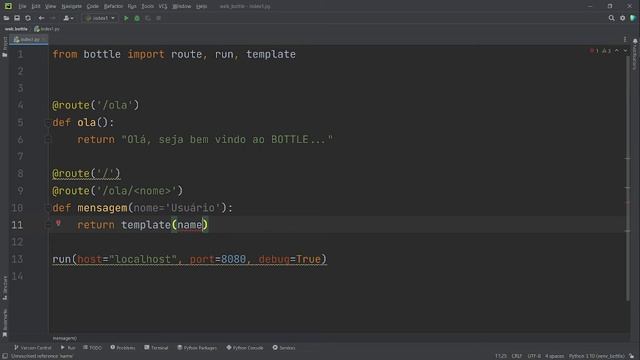Click the word 'template' in the import line
This screenshot has width=640, height=360.
coord(271,54)
